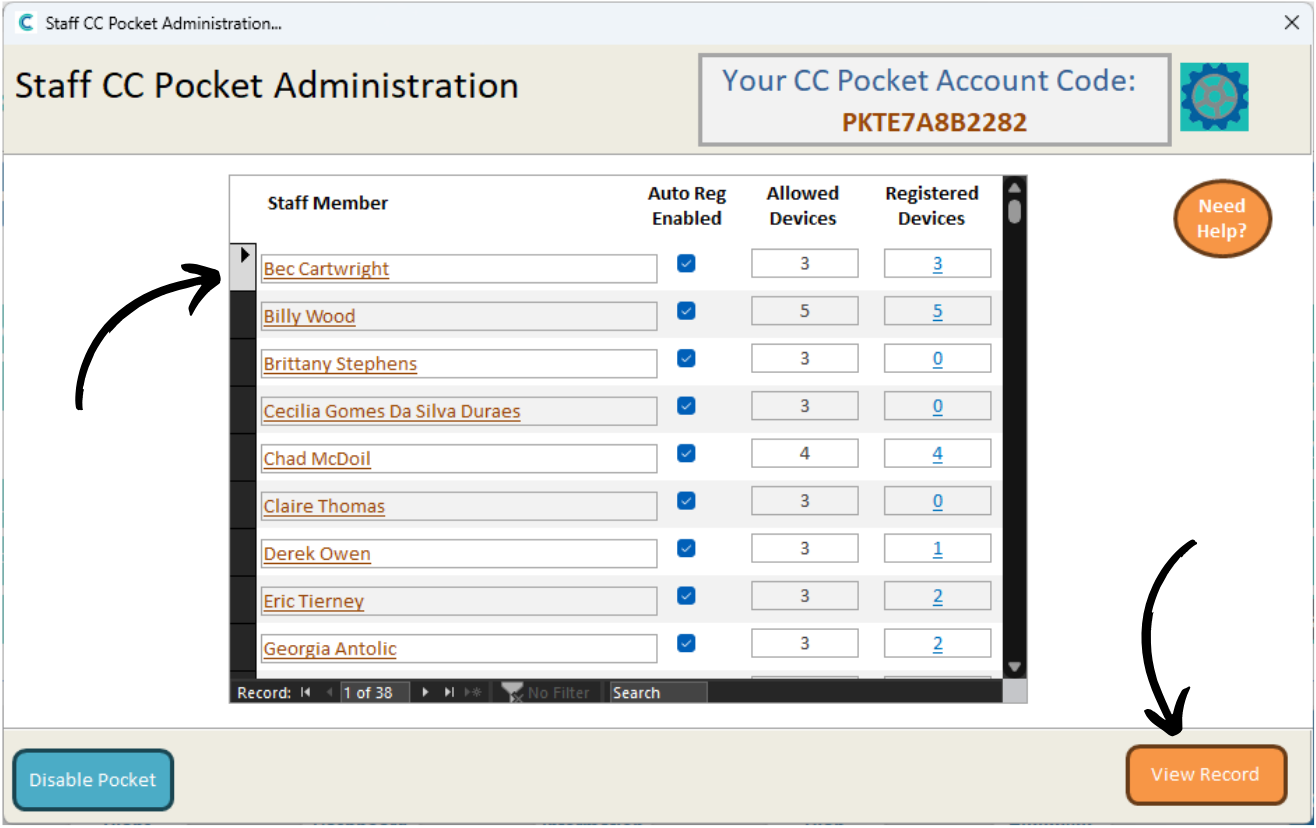
Task: Click the No Filter indicator
Action: click(x=546, y=692)
